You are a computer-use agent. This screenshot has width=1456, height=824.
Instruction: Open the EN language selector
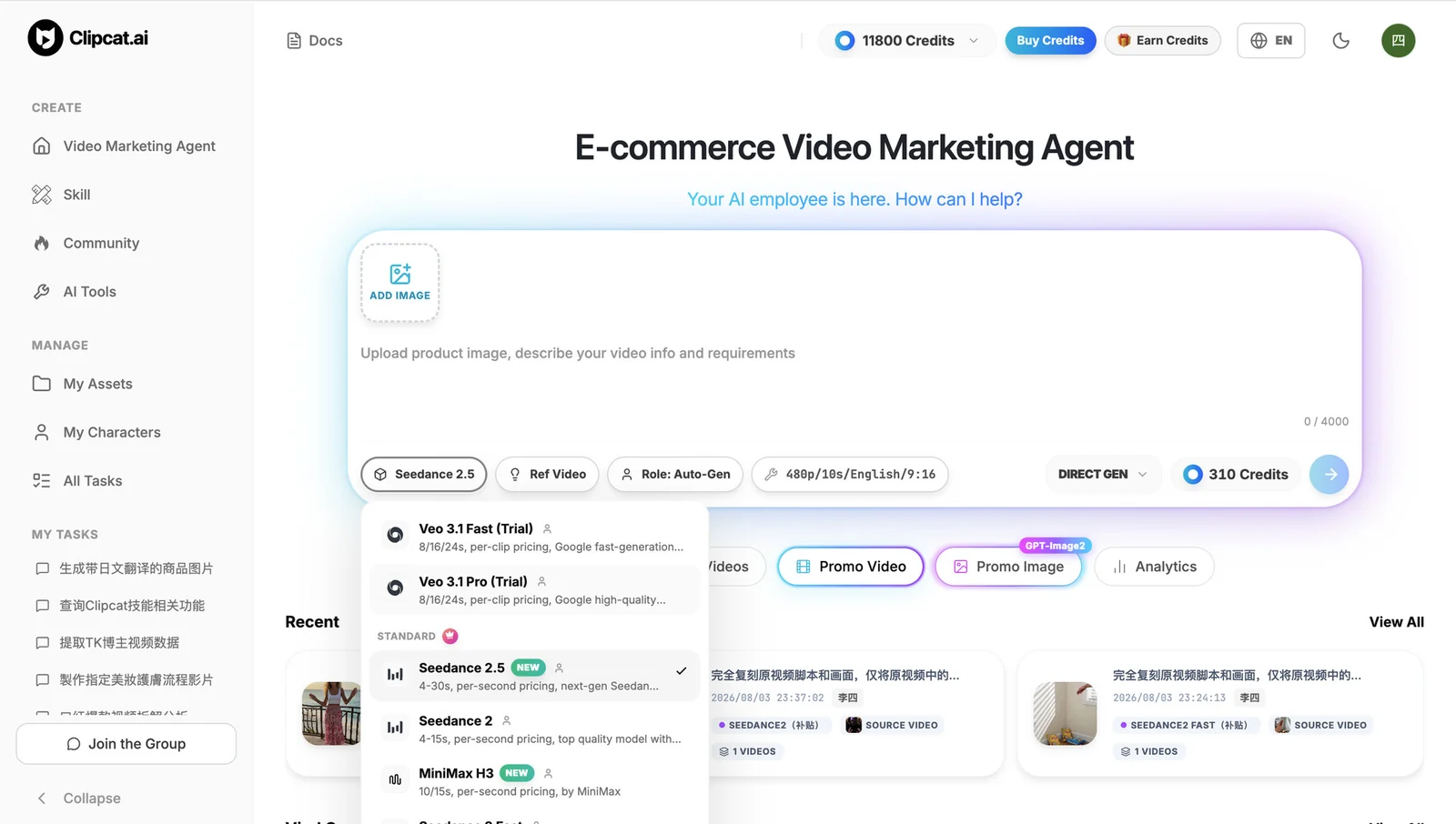pyautogui.click(x=1271, y=41)
